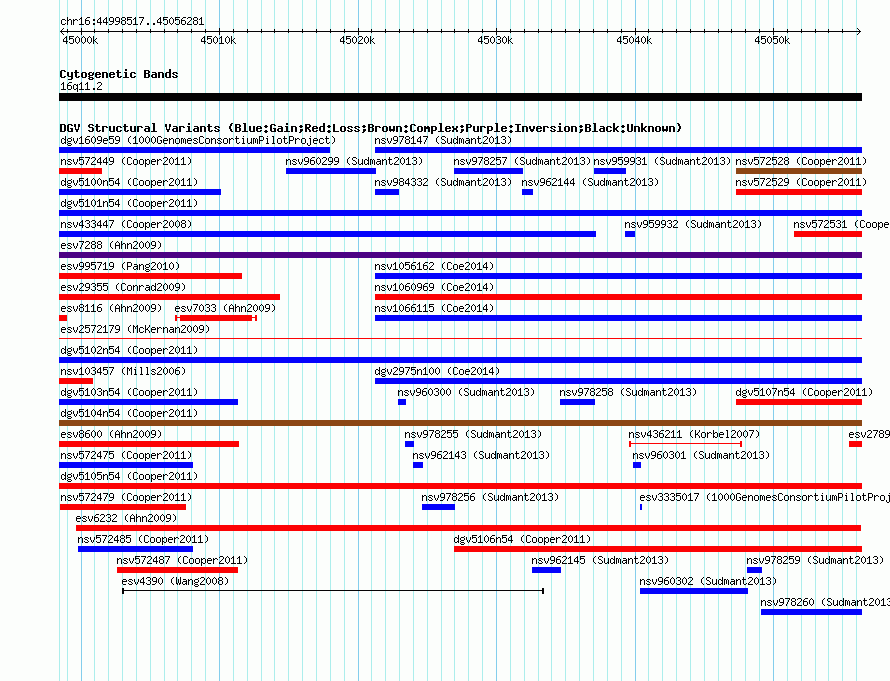Select the dgv5102n54 Cooper2011 variant
This screenshot has width=890, height=681.
[129, 350]
